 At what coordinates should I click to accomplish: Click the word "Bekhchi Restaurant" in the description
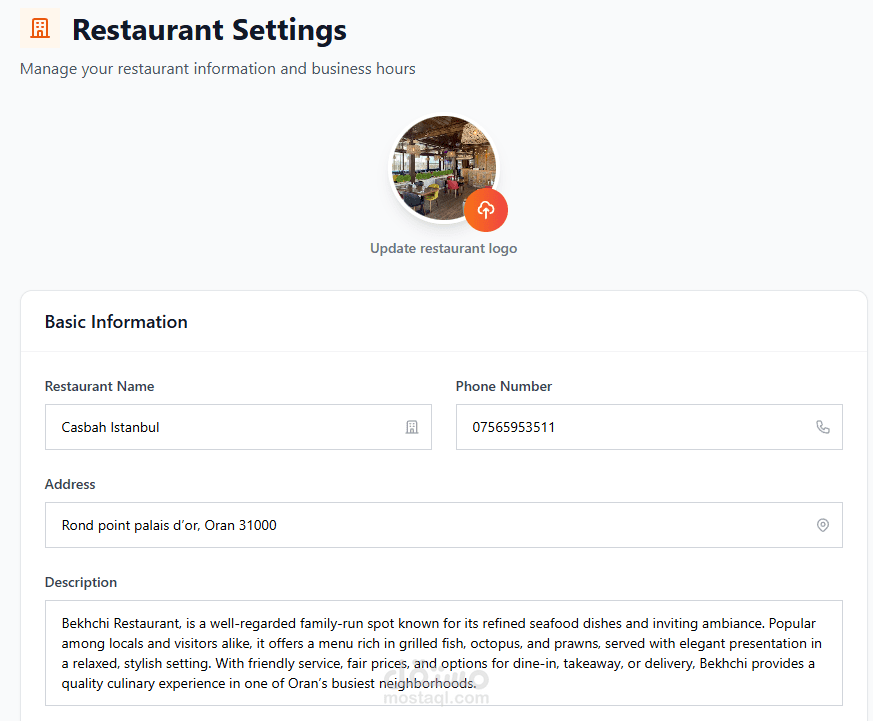pos(121,624)
